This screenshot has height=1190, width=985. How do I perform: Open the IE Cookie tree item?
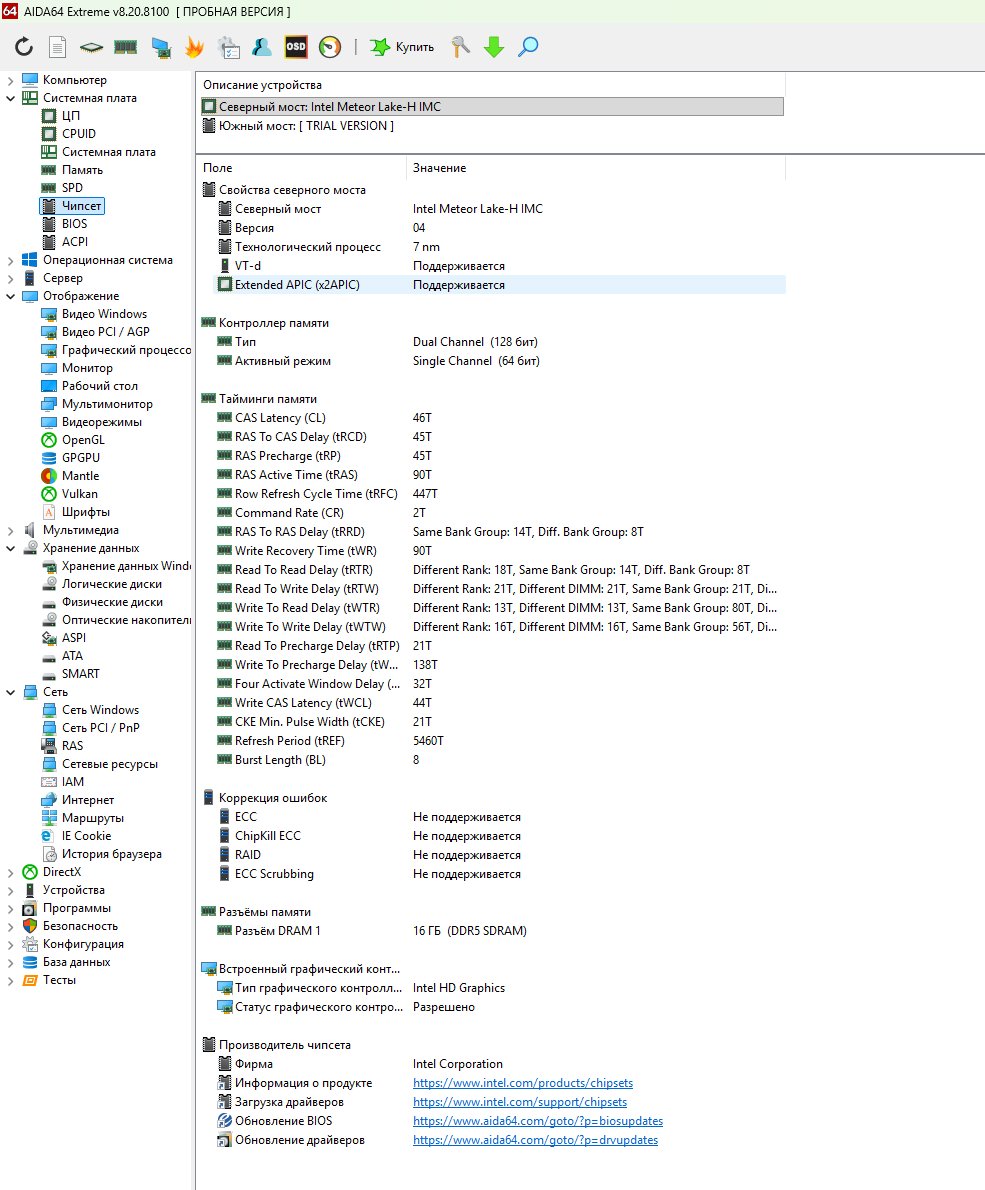87,836
